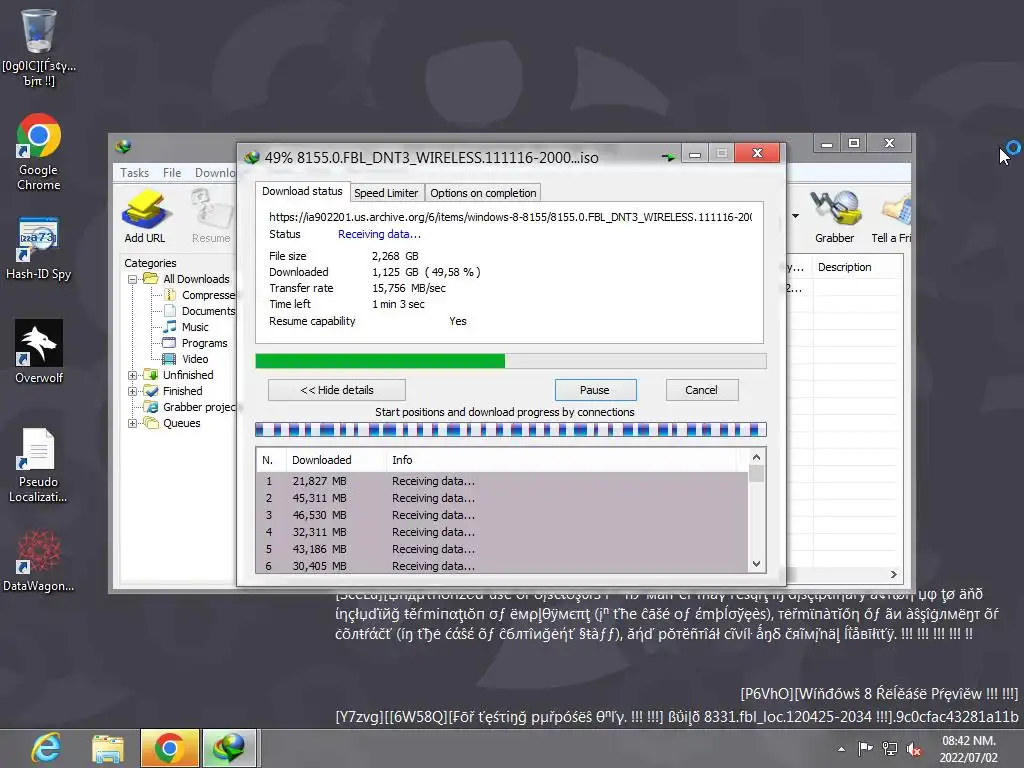The image size is (1024, 768).
Task: Open the Tasks menu
Action: coord(135,172)
